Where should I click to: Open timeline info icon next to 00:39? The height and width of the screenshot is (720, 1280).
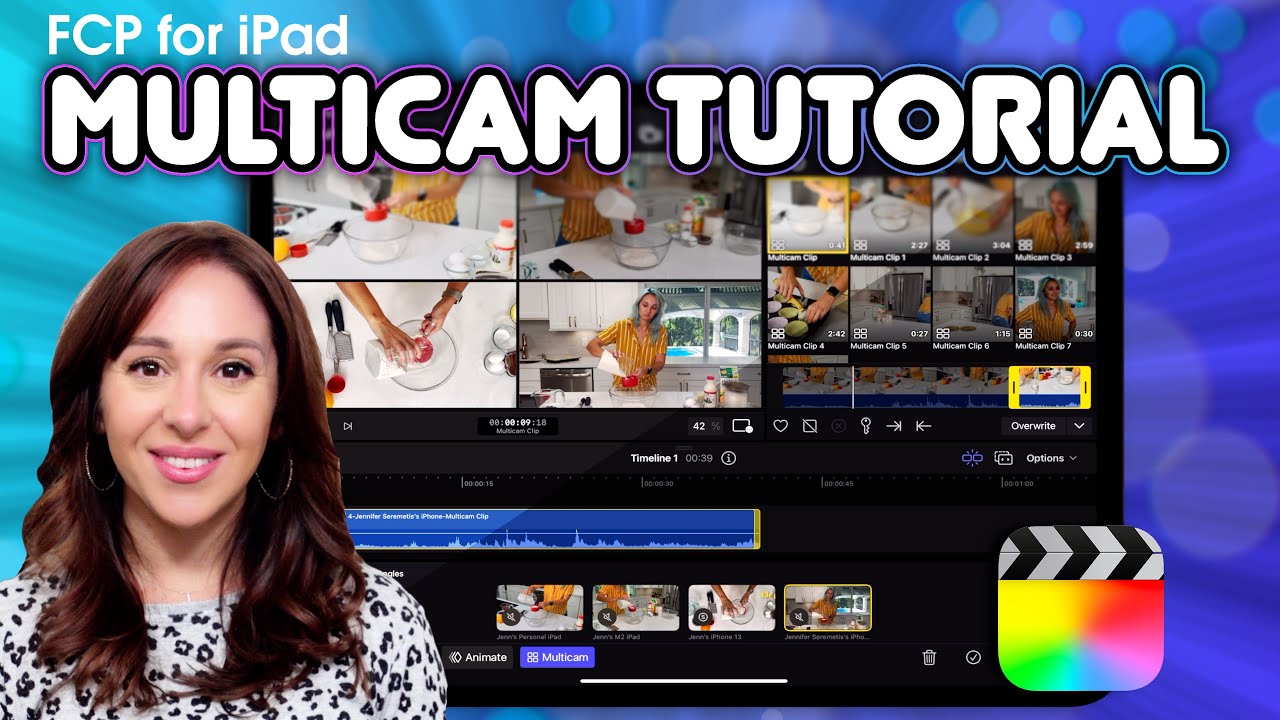pos(729,458)
